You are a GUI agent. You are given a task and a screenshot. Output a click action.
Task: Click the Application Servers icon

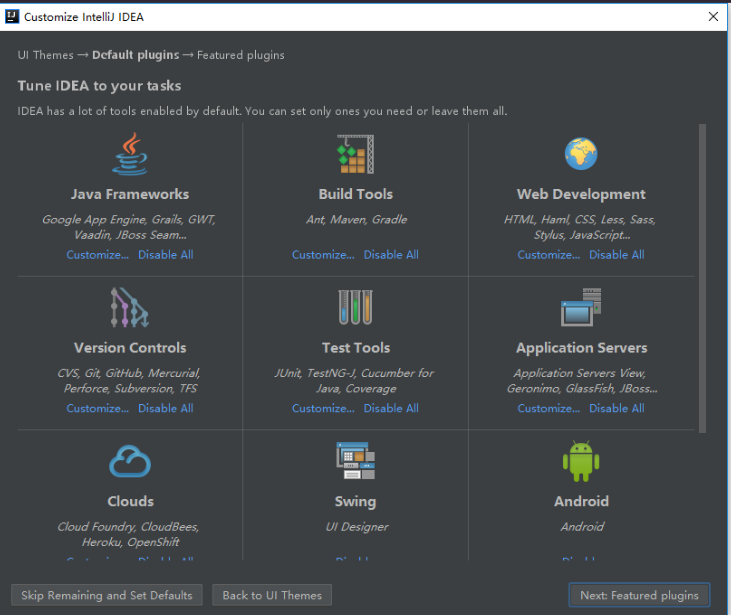click(x=581, y=307)
